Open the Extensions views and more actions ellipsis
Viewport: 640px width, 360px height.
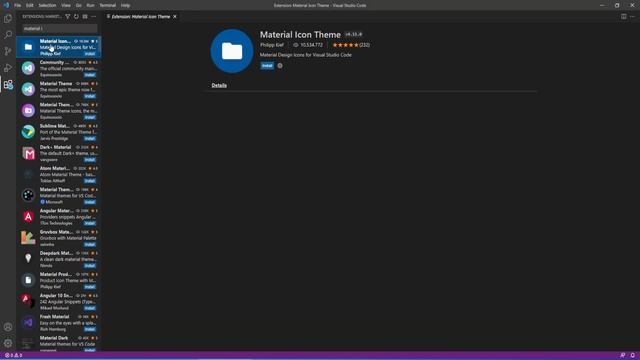coord(93,17)
